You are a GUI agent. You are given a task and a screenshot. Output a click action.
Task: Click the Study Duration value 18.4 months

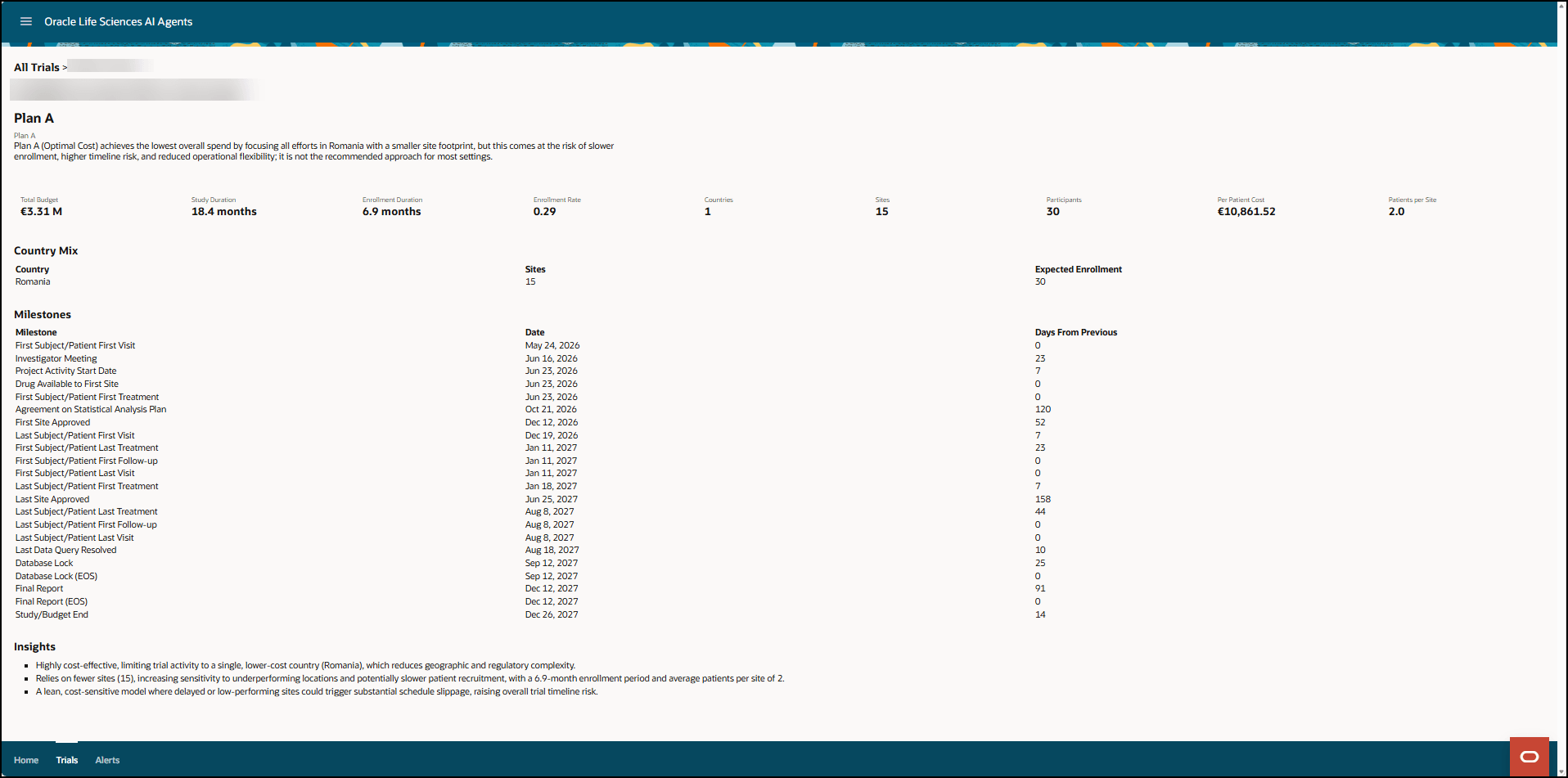(224, 211)
